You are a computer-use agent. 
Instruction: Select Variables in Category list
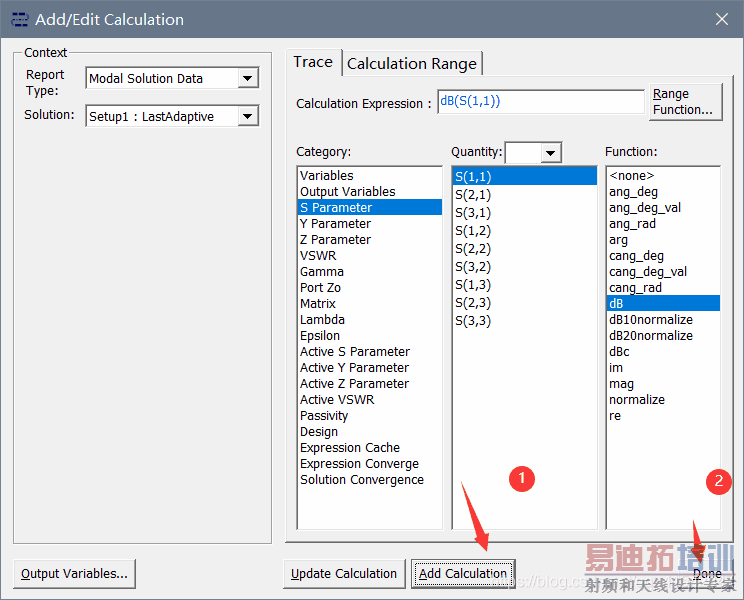(x=370, y=175)
